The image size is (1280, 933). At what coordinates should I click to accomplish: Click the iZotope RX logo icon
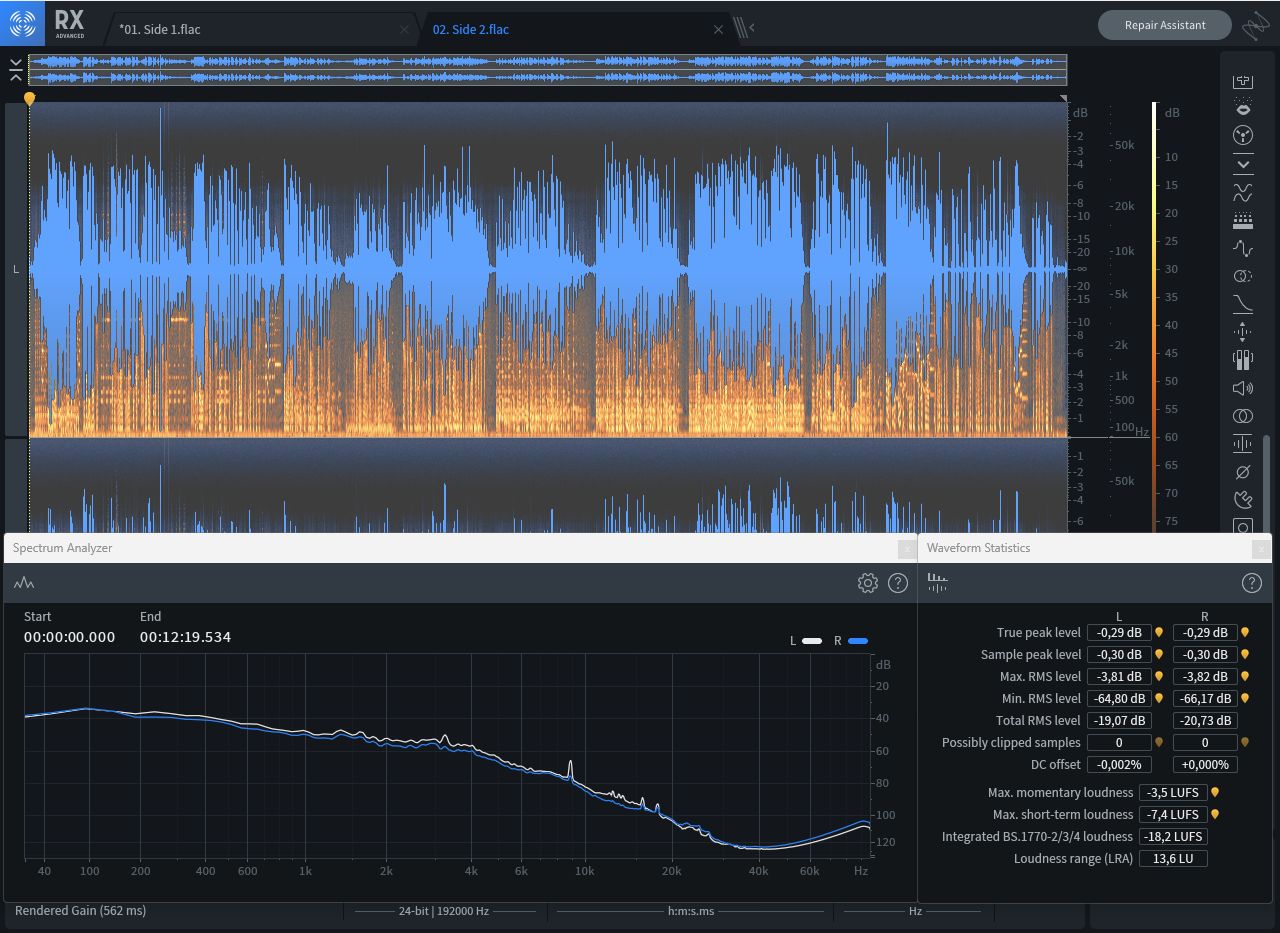pyautogui.click(x=22, y=24)
